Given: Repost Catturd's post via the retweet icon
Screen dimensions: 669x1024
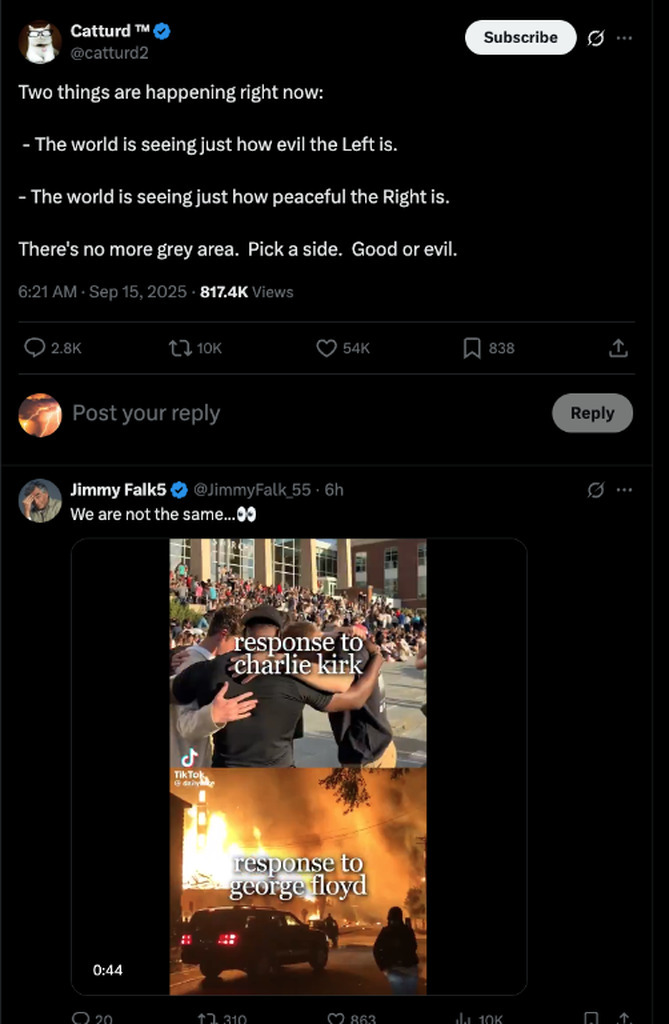Looking at the screenshot, I should coord(180,348).
